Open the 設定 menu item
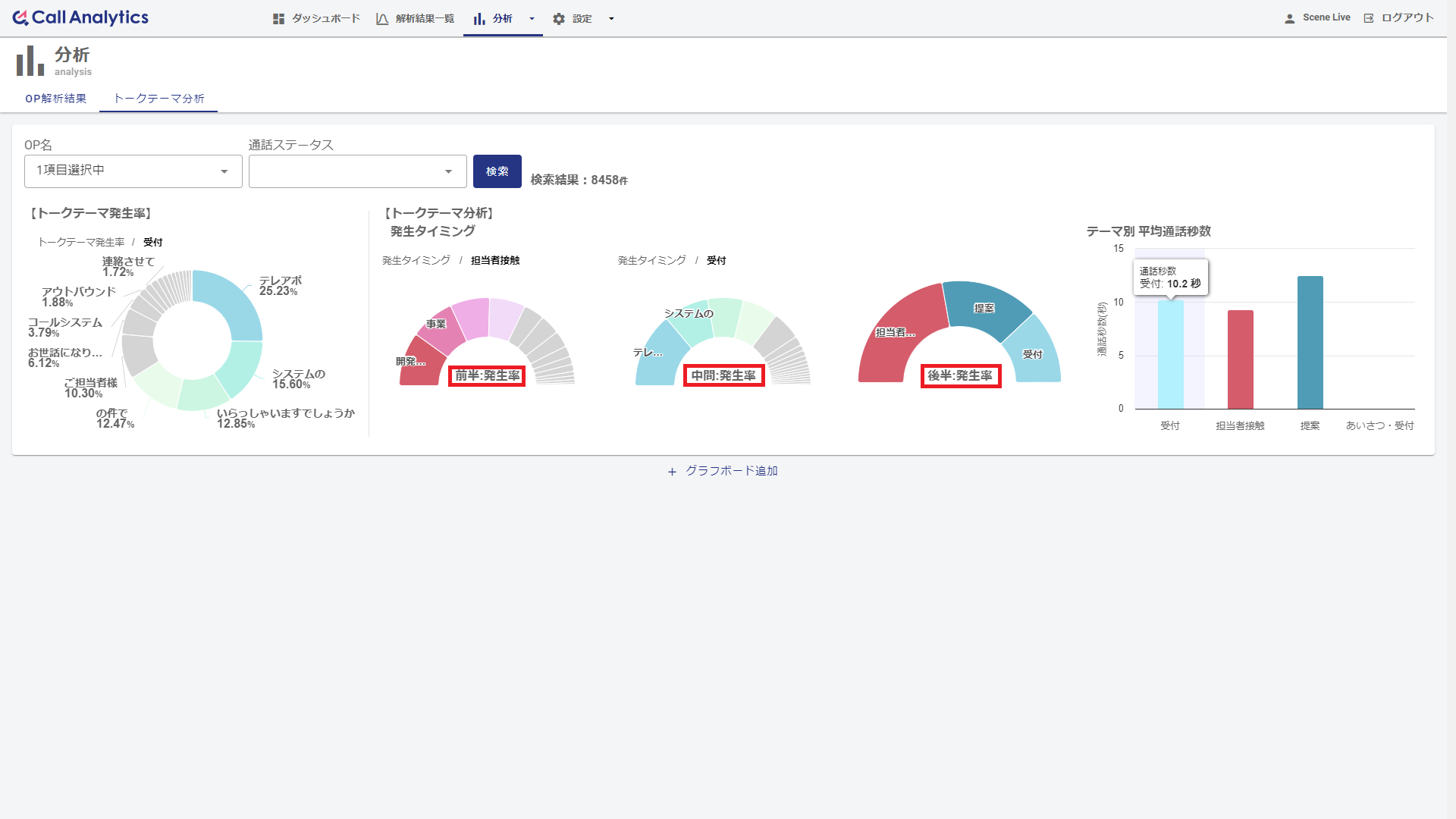 582,18
